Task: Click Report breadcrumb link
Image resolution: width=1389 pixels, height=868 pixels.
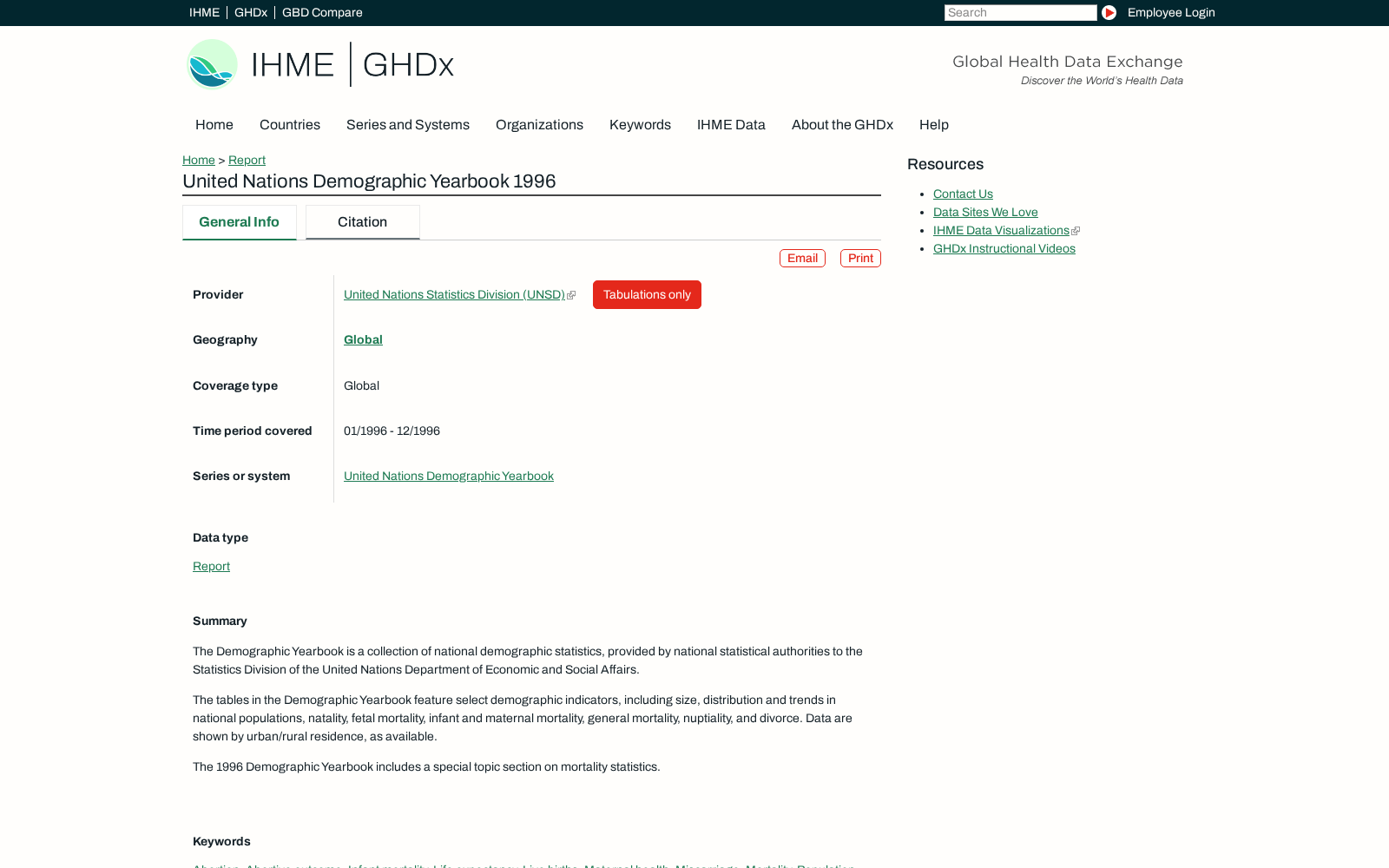Action: click(x=247, y=161)
